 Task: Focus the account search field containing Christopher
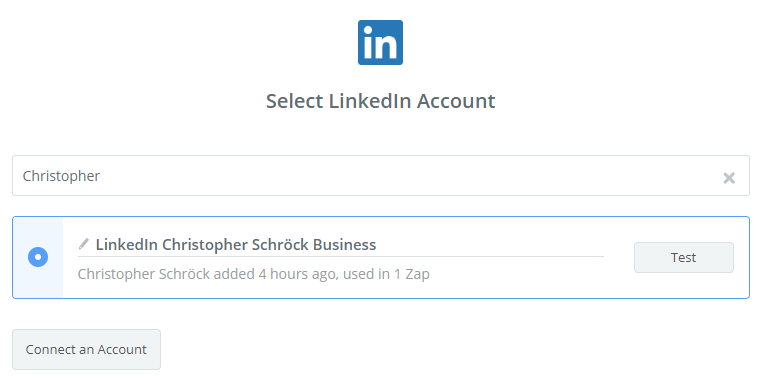click(x=380, y=176)
